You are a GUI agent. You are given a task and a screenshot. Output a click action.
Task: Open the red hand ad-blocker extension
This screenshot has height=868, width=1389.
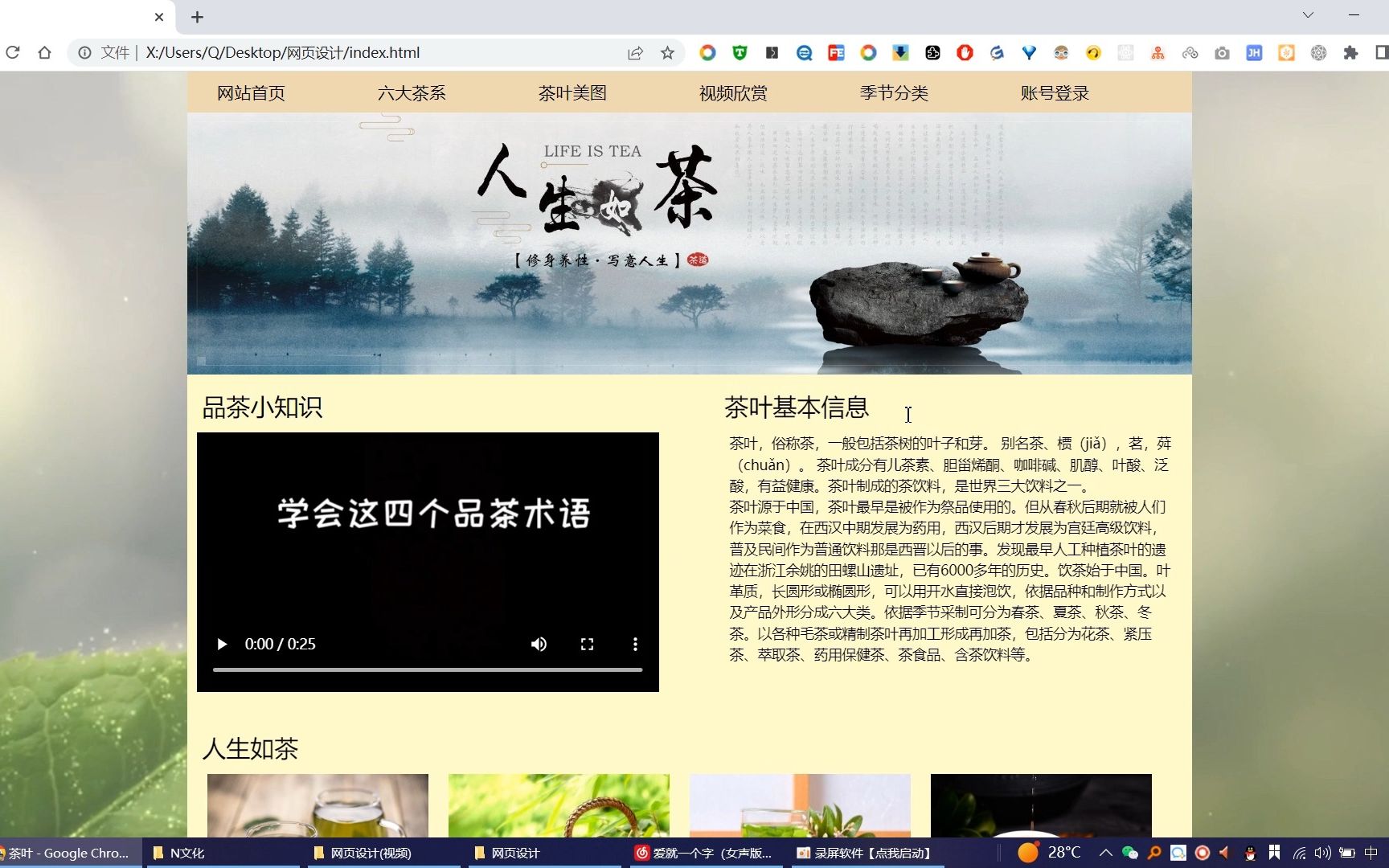[x=965, y=52]
